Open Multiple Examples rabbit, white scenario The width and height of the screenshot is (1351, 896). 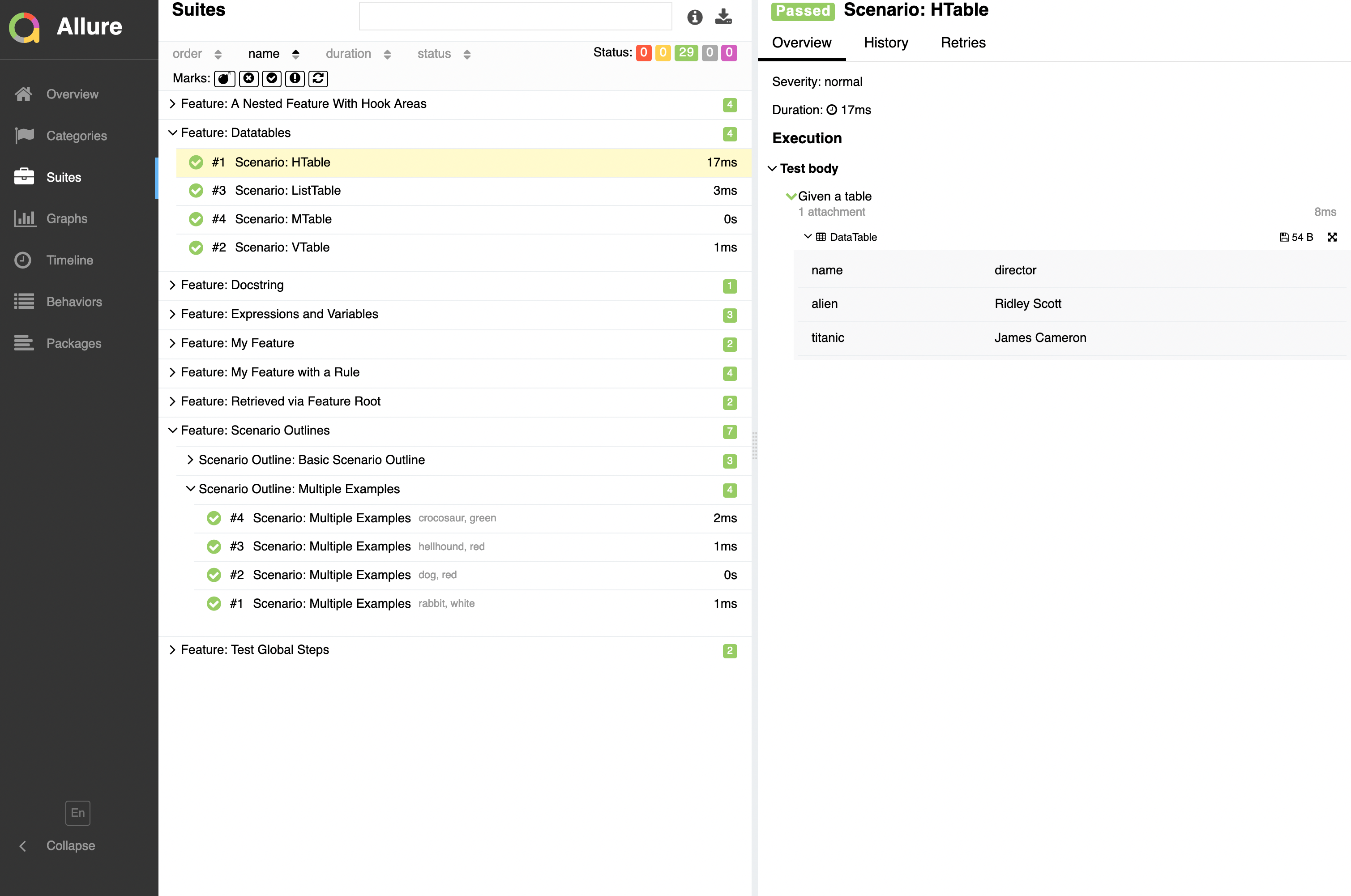pos(473,604)
